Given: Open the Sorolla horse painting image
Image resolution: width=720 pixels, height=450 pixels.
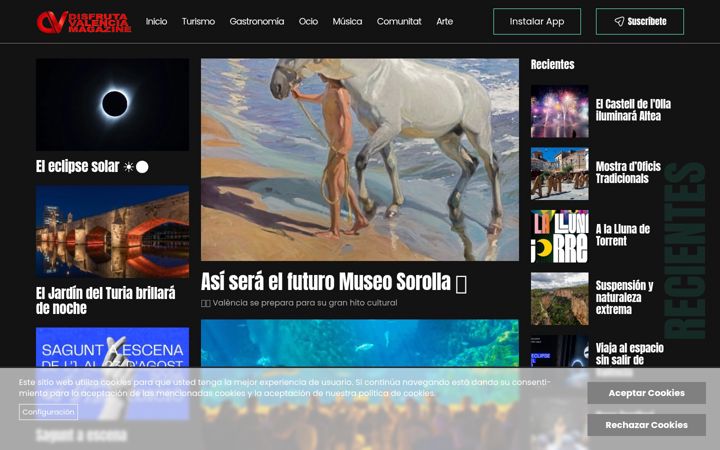Looking at the screenshot, I should [x=360, y=159].
